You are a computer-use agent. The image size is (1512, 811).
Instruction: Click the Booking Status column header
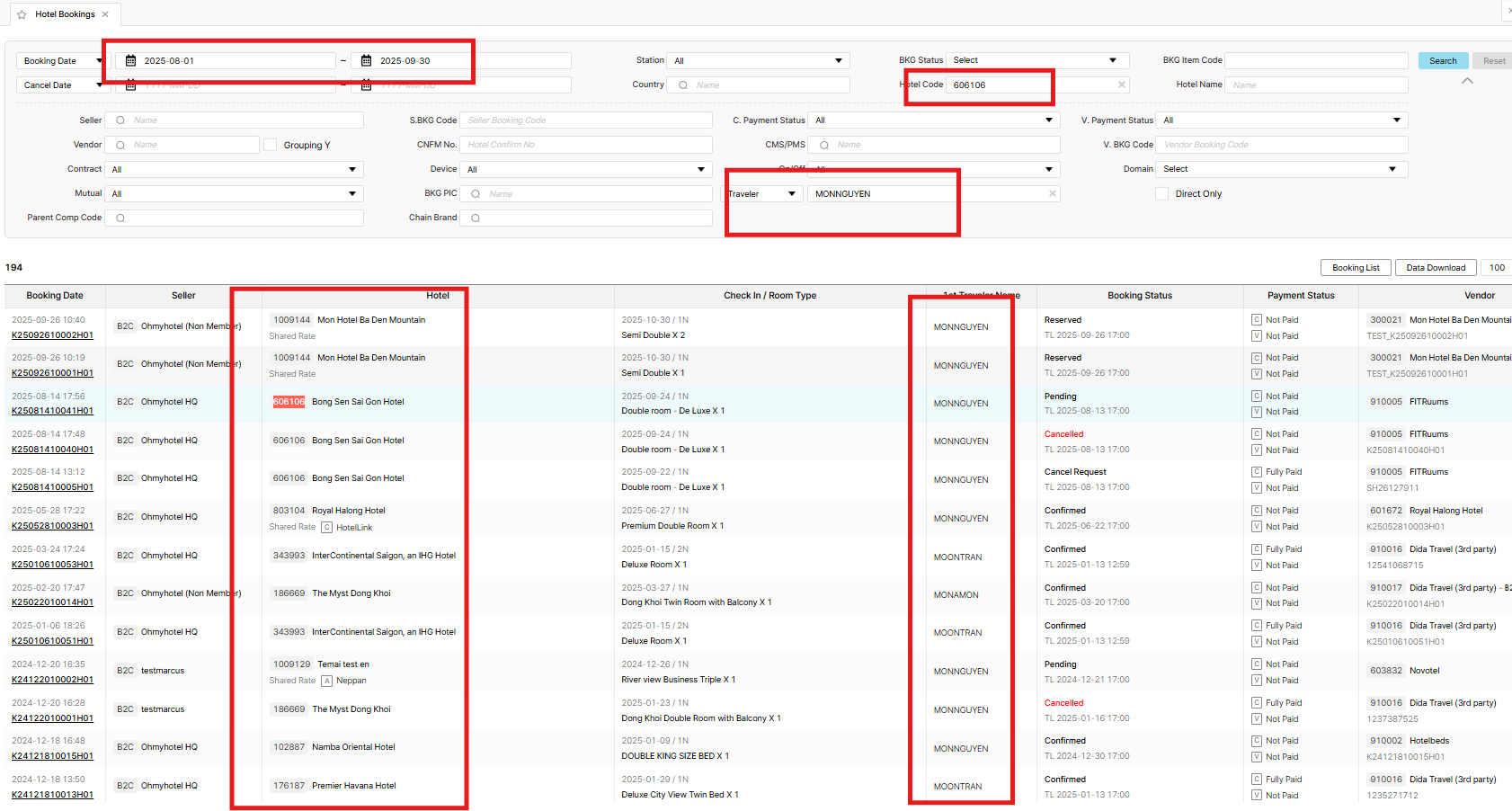tap(1140, 296)
